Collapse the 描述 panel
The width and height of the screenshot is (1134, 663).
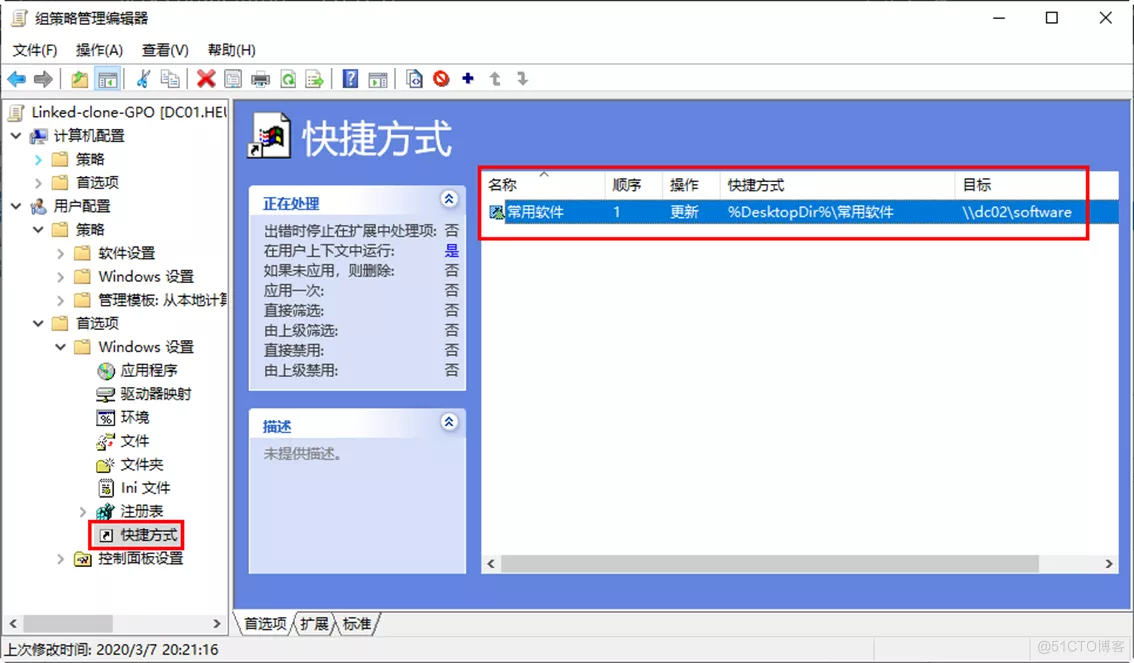tap(449, 422)
